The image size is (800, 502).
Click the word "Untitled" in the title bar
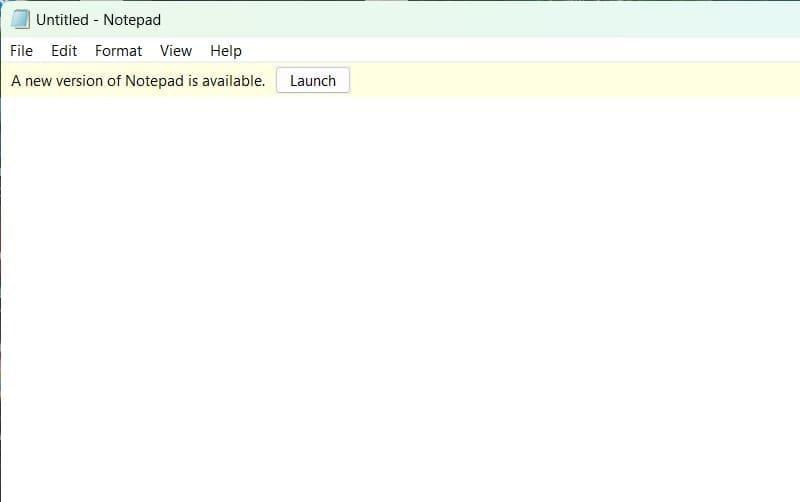tap(62, 20)
